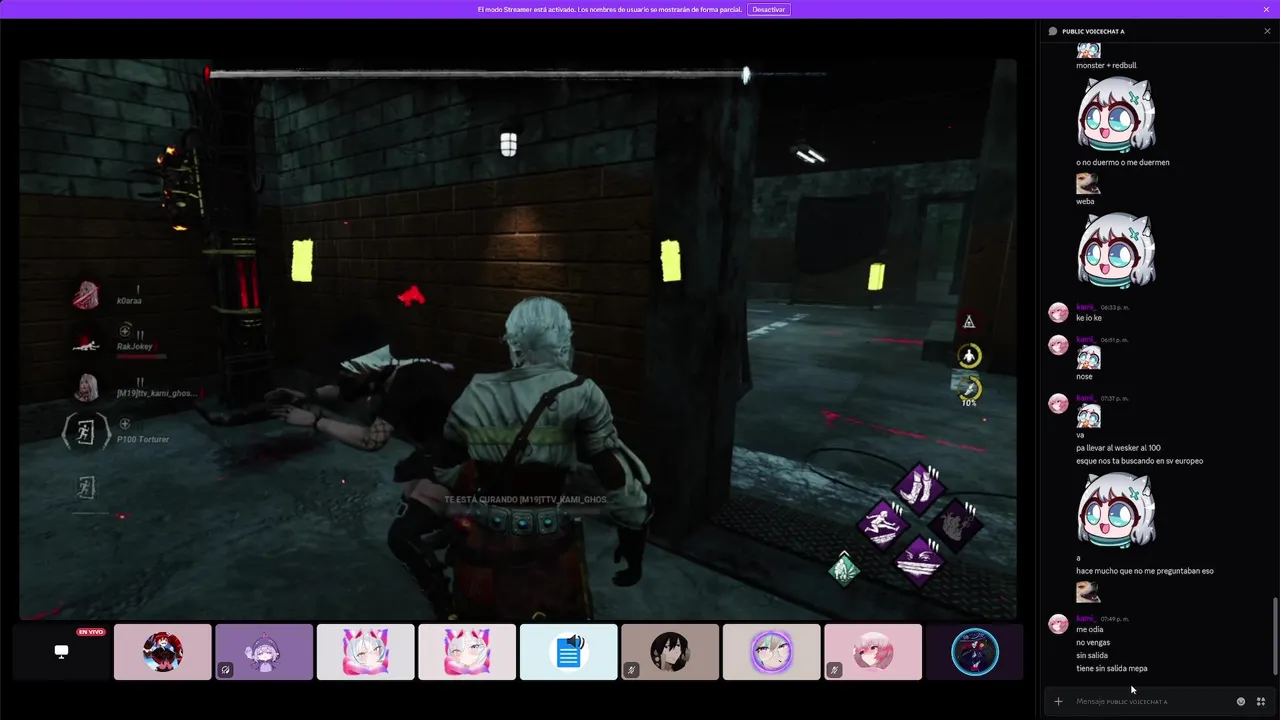Click RakJokey survivor status icon in stream
The image size is (1280, 720).
[x=86, y=343]
